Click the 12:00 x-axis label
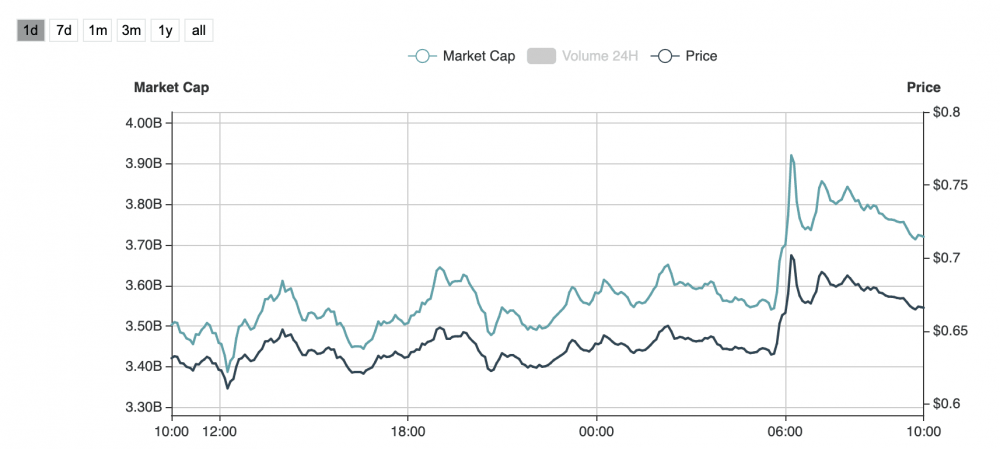The height and width of the screenshot is (449, 1000). click(219, 431)
